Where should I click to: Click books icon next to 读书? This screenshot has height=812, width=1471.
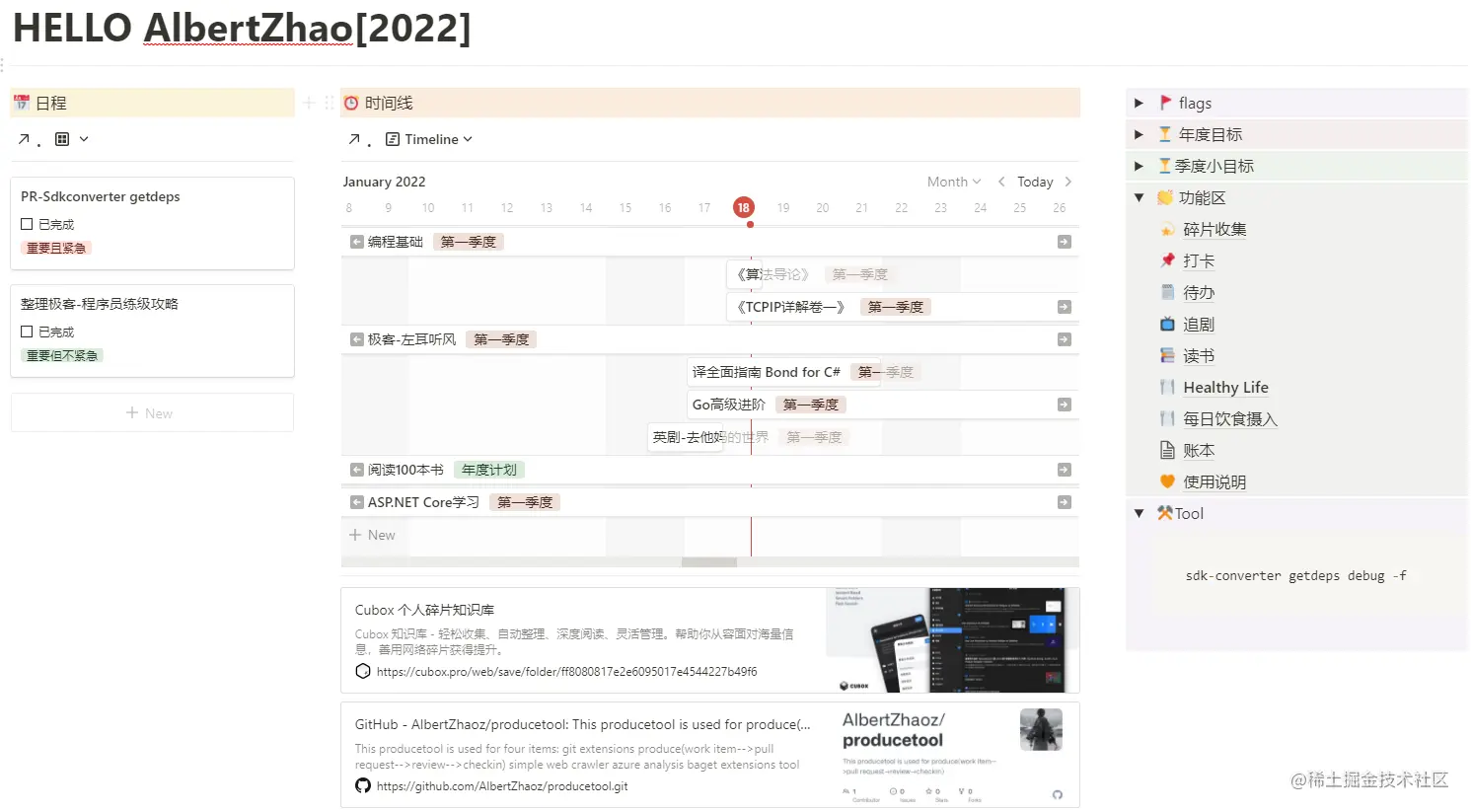click(1168, 355)
